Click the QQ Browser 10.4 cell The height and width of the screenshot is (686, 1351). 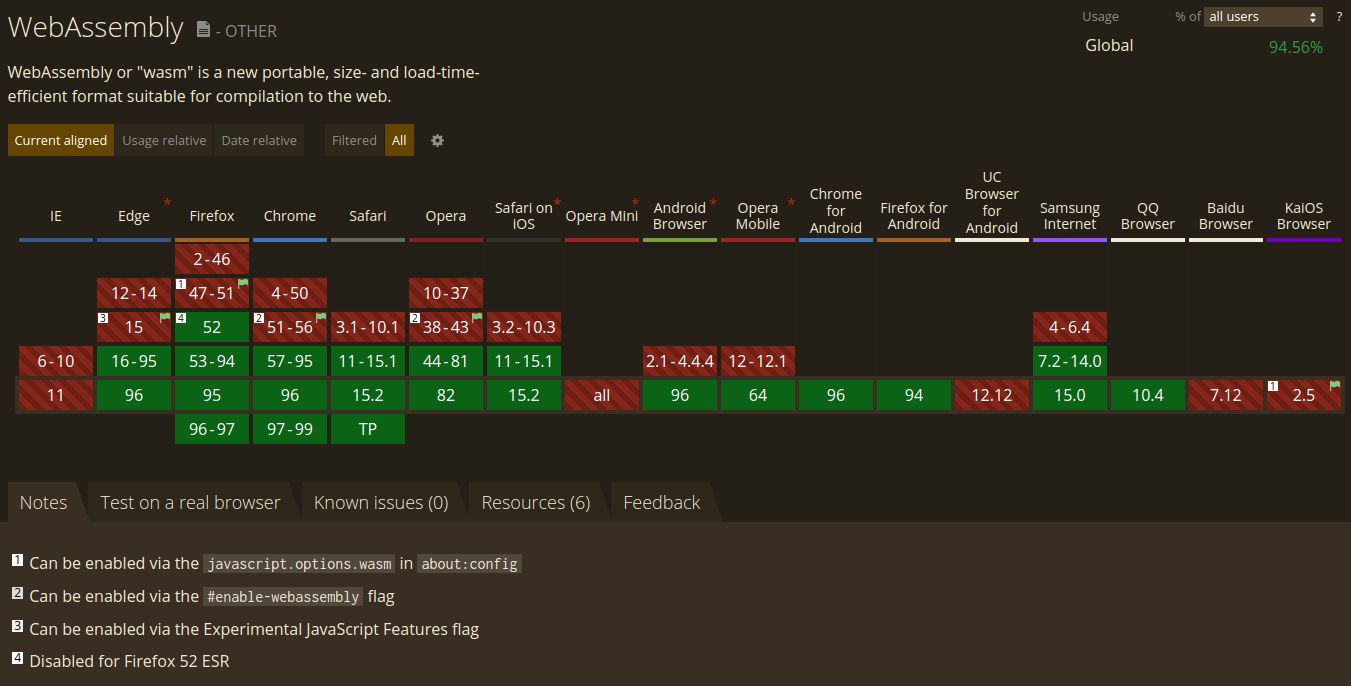click(1148, 395)
